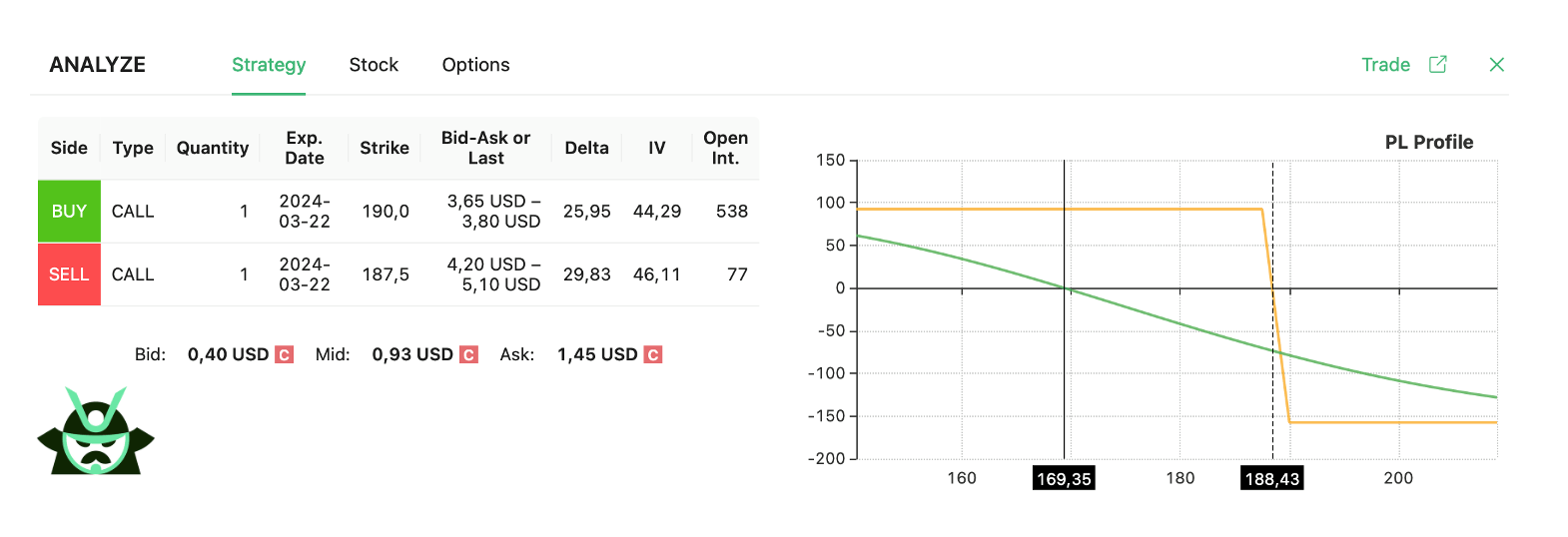Click the PL Profile chart title
This screenshot has height=537, width=1568.
(1428, 142)
